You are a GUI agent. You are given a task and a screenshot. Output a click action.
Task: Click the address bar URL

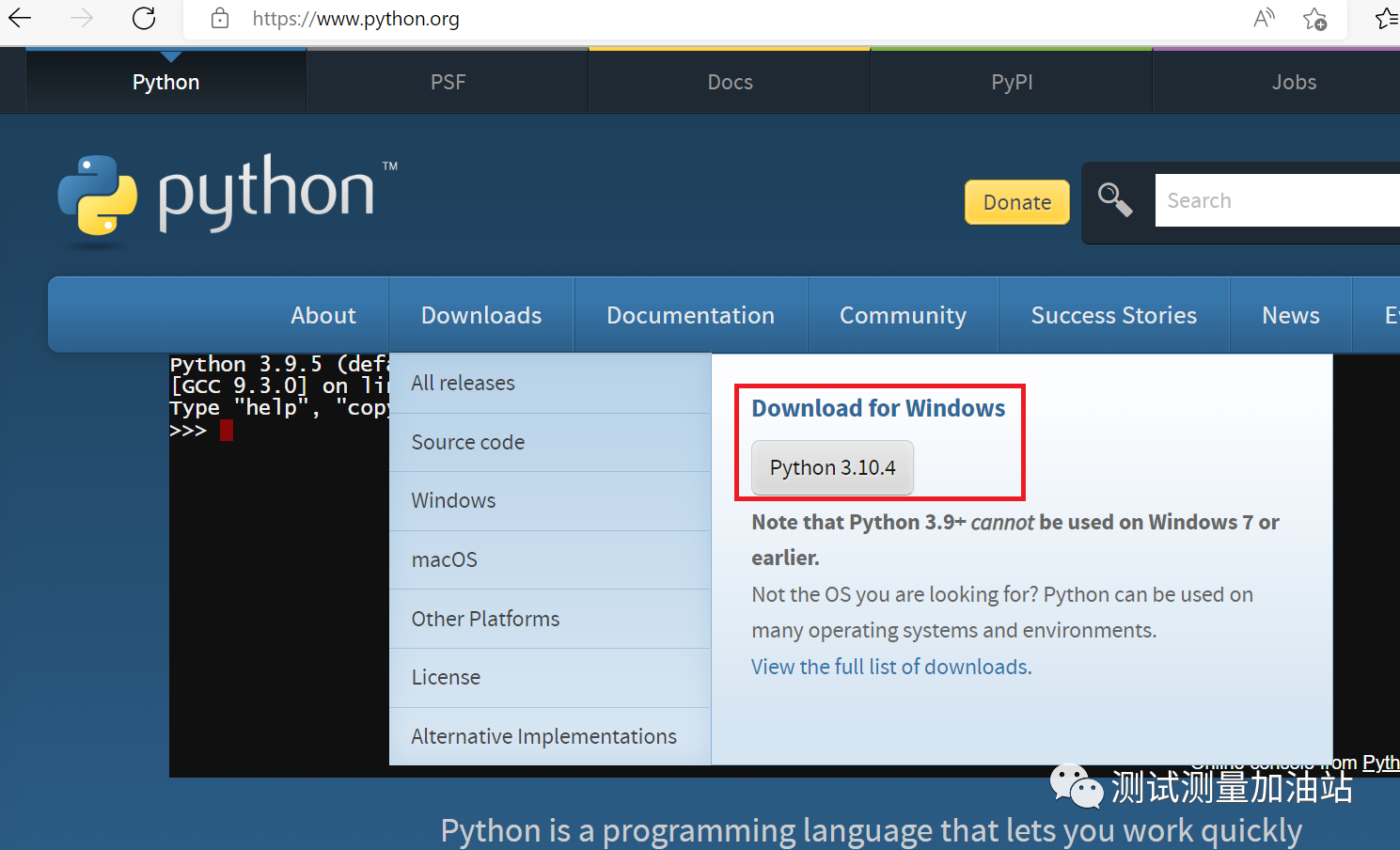click(x=355, y=19)
